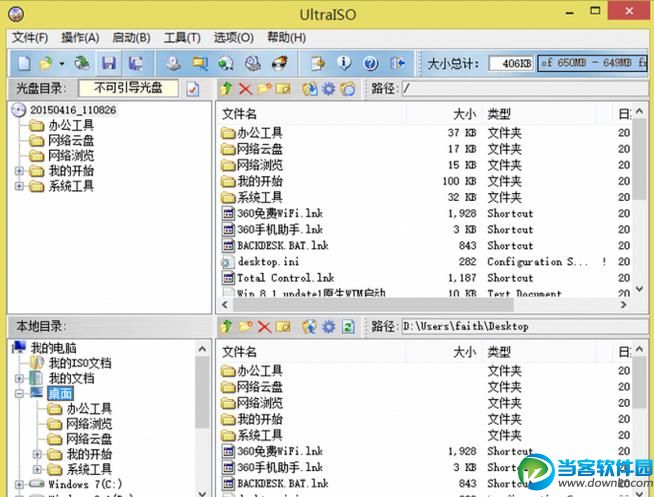Click 'of 650MB' disc capacity bar
This screenshot has width=654, height=497.
click(x=592, y=63)
